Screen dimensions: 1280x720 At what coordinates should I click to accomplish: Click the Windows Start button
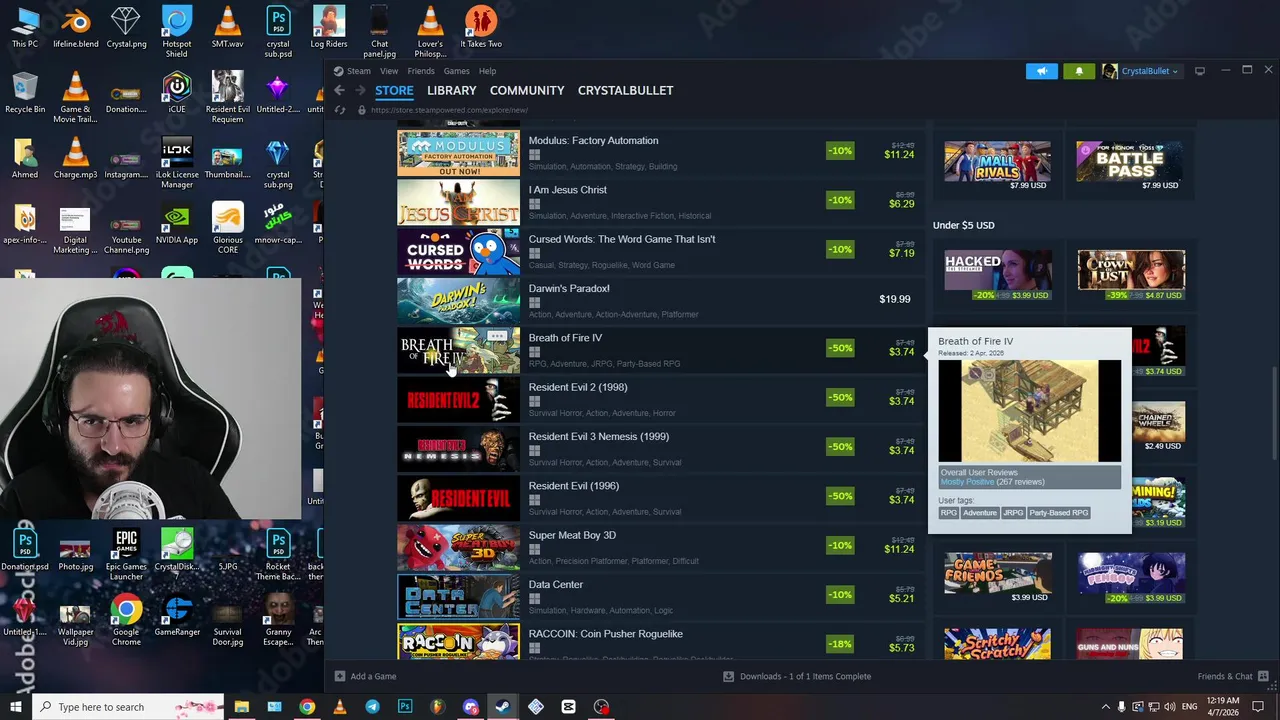(x=16, y=707)
